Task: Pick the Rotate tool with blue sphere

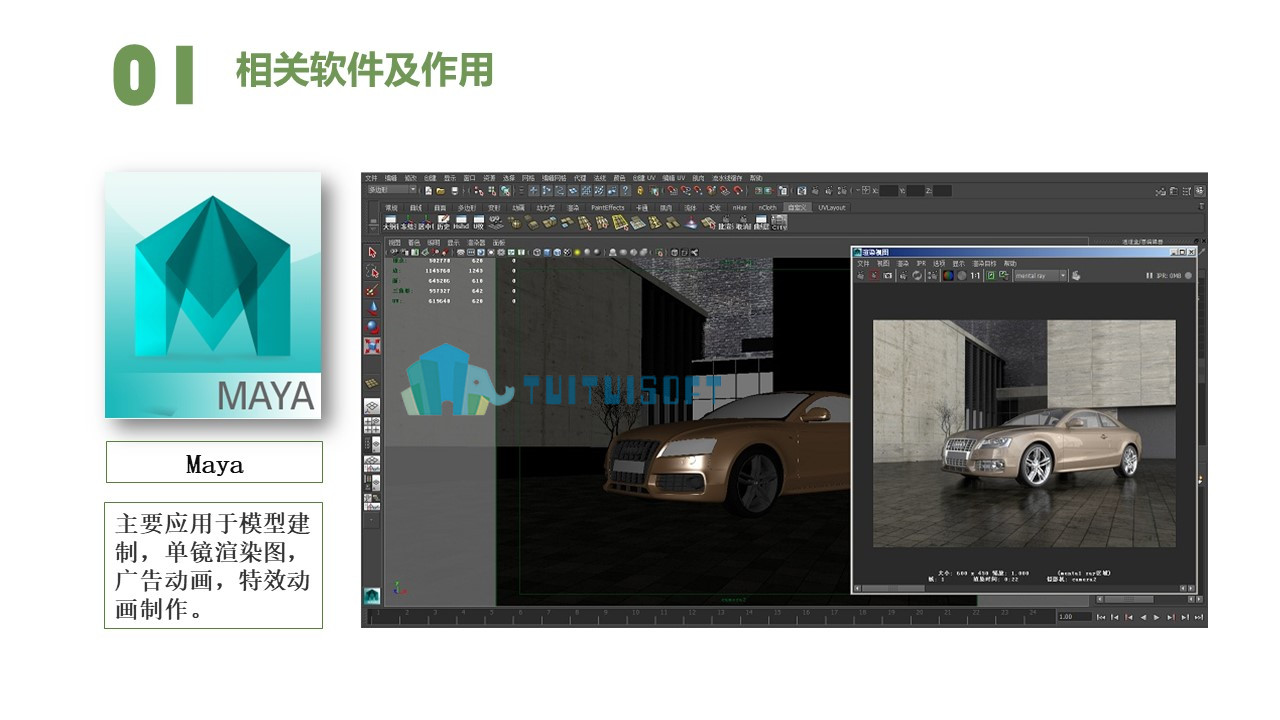Action: [x=372, y=327]
